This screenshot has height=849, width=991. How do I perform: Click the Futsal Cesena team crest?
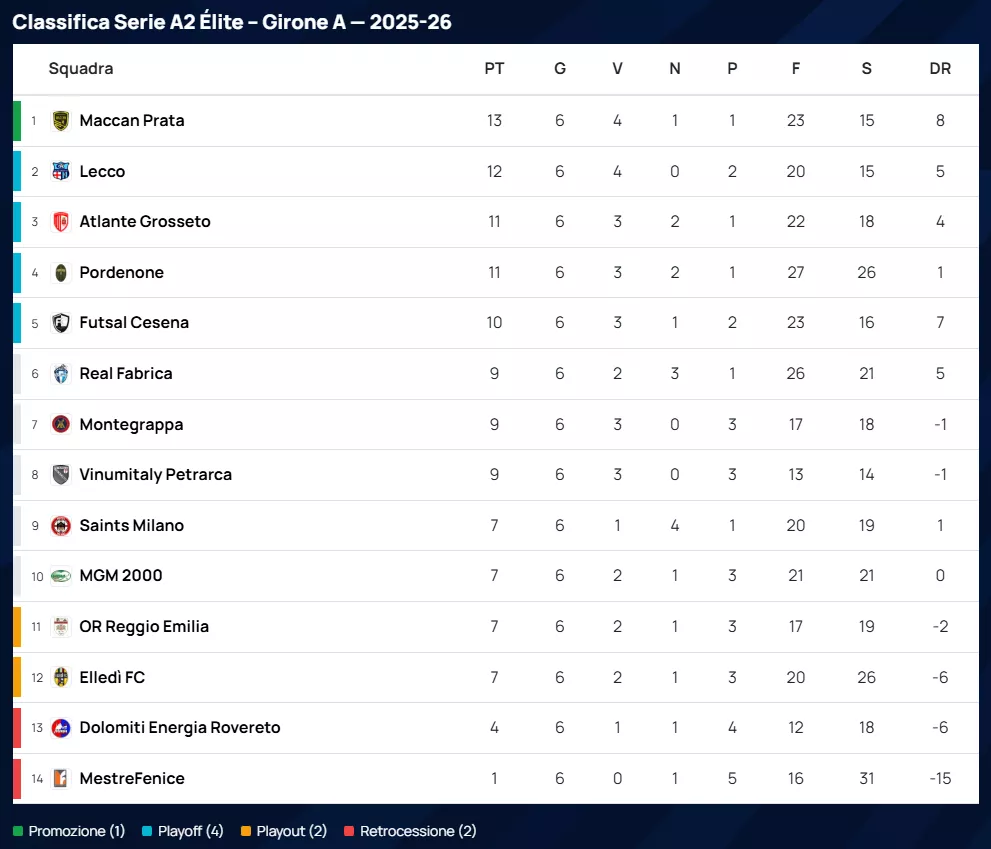pyautogui.click(x=61, y=323)
